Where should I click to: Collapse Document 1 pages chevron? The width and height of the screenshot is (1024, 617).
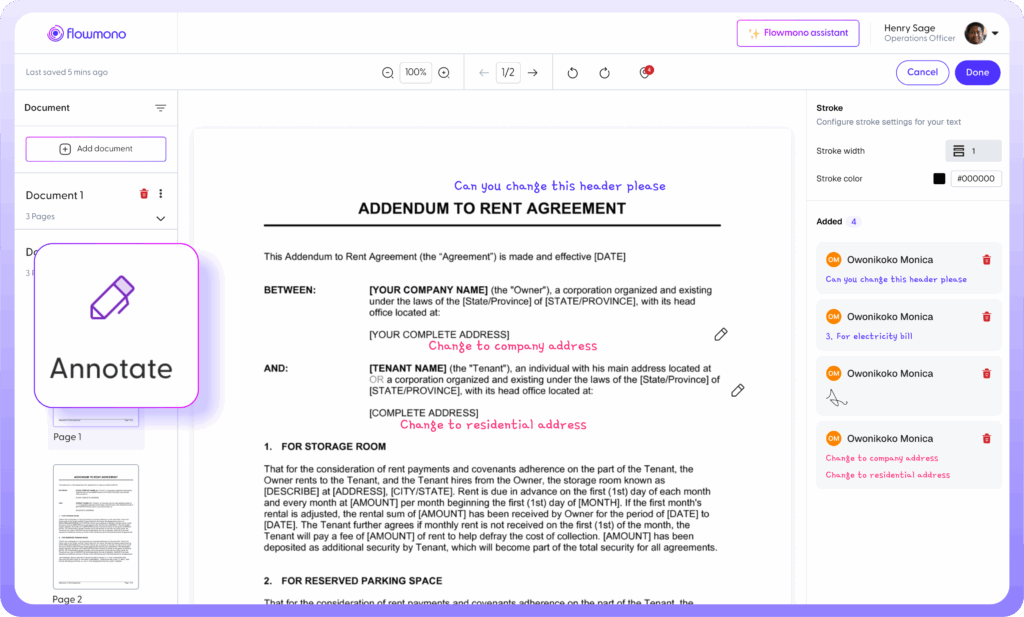(x=160, y=218)
